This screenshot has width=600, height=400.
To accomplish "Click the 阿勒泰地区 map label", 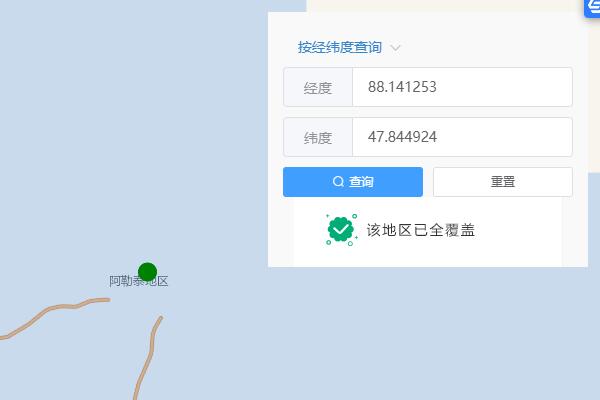I will tap(139, 281).
